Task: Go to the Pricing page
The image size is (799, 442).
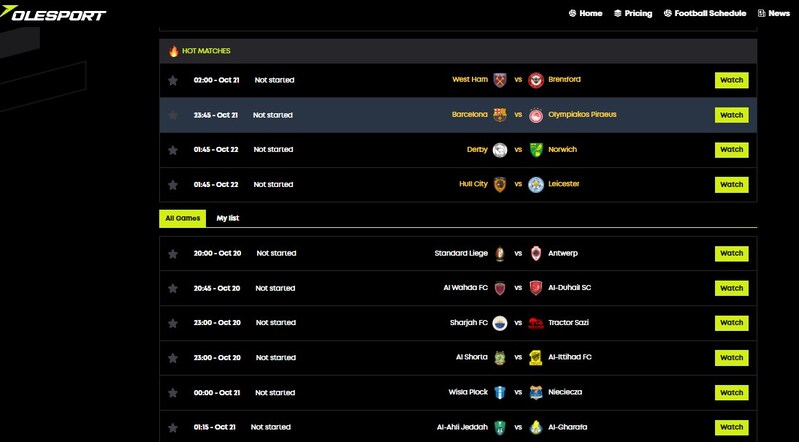Action: point(632,13)
